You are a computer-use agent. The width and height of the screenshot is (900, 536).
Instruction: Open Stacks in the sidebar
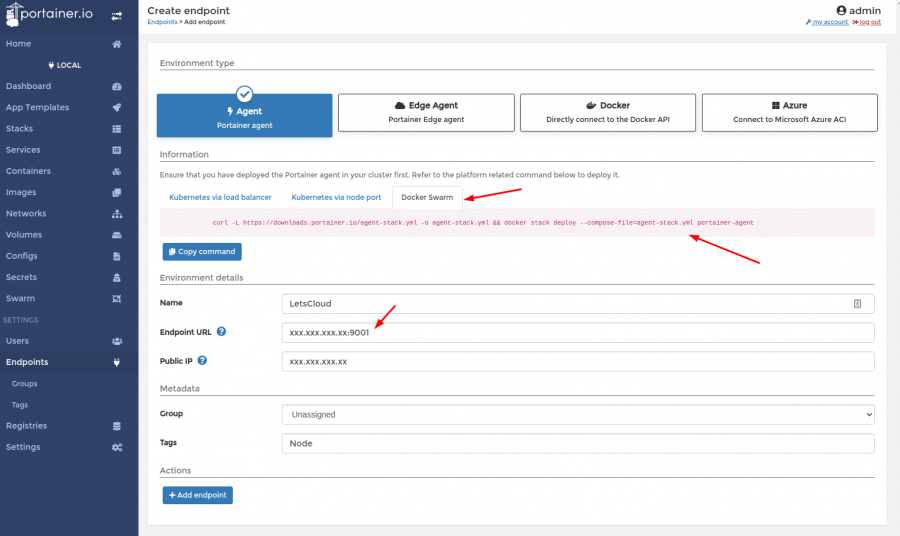click(69, 129)
